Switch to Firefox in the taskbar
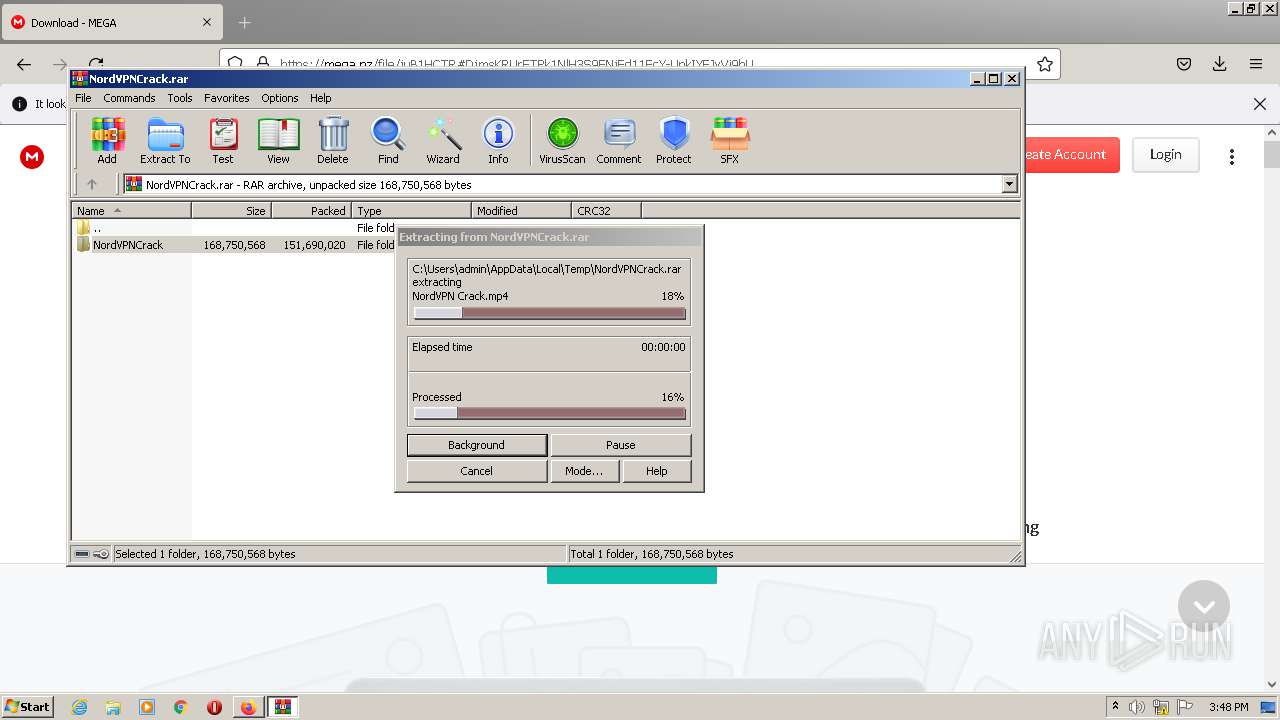Image resolution: width=1280 pixels, height=720 pixels. tap(248, 707)
